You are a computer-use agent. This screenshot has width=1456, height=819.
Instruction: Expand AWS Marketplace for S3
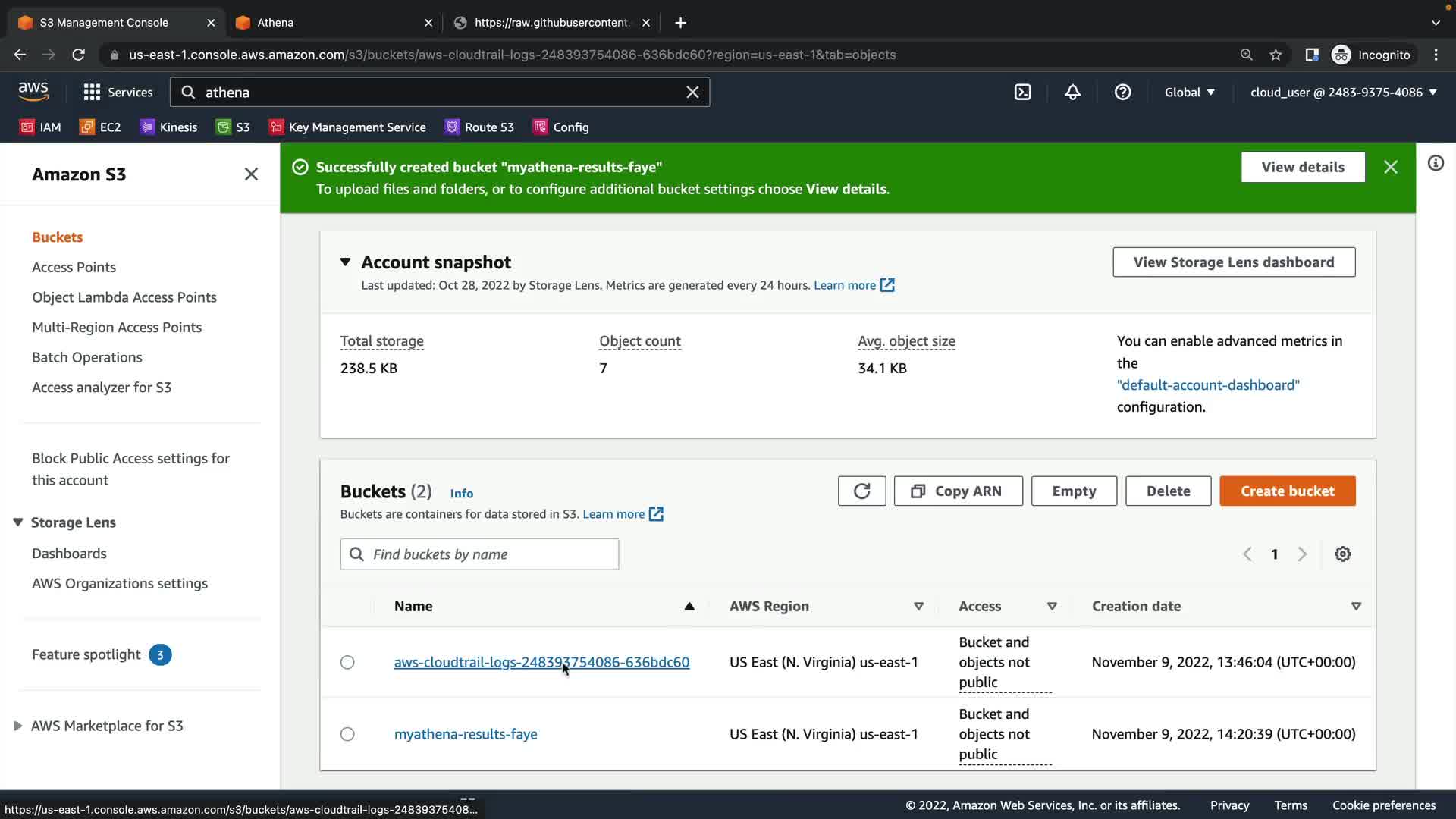coord(18,726)
